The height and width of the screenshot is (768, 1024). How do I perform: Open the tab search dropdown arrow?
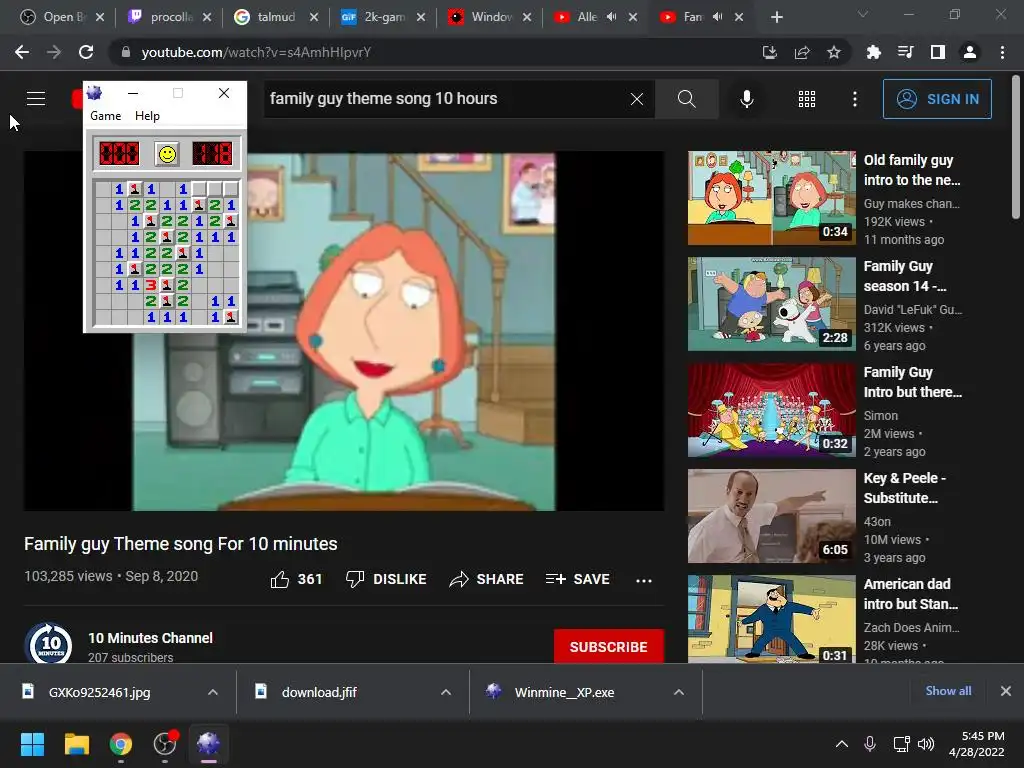click(863, 14)
